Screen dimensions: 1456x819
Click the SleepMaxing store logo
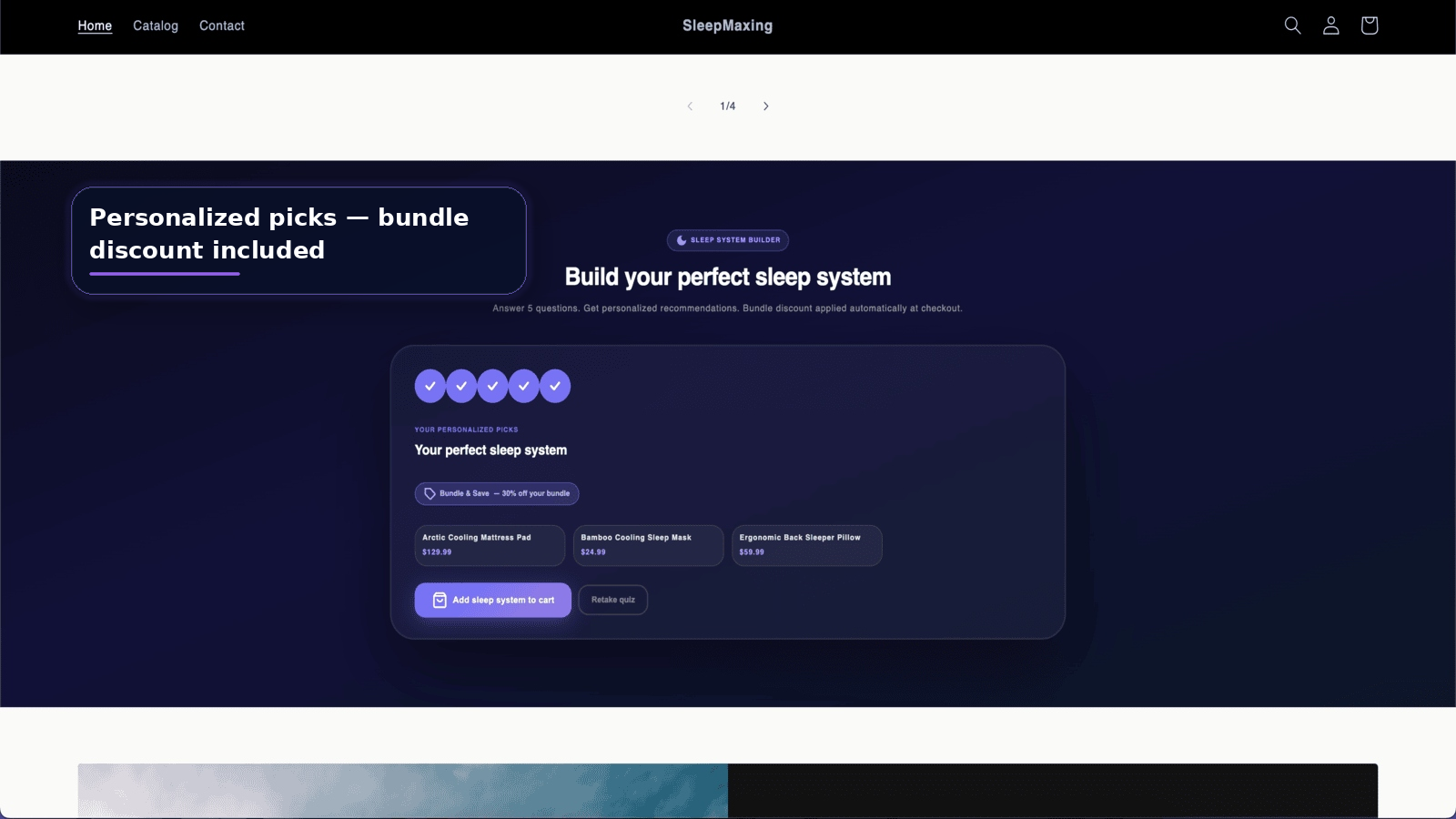pyautogui.click(x=727, y=25)
